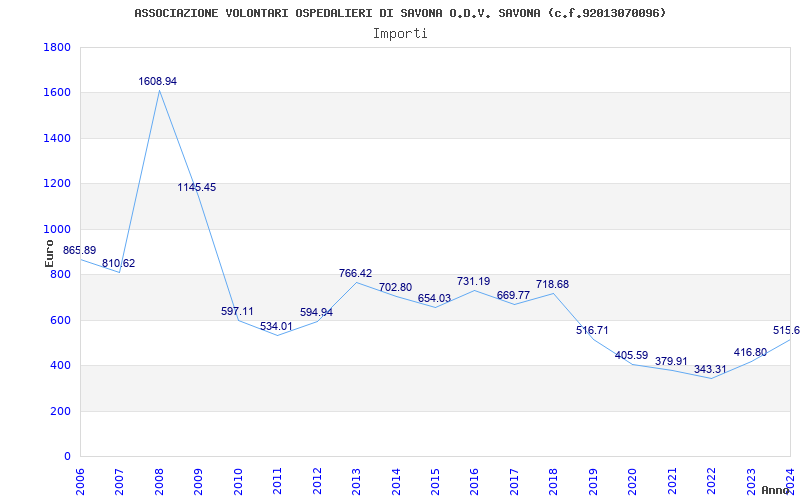This screenshot has height=500, width=800.
Task: Click the 654.03 data label
Action: (435, 298)
